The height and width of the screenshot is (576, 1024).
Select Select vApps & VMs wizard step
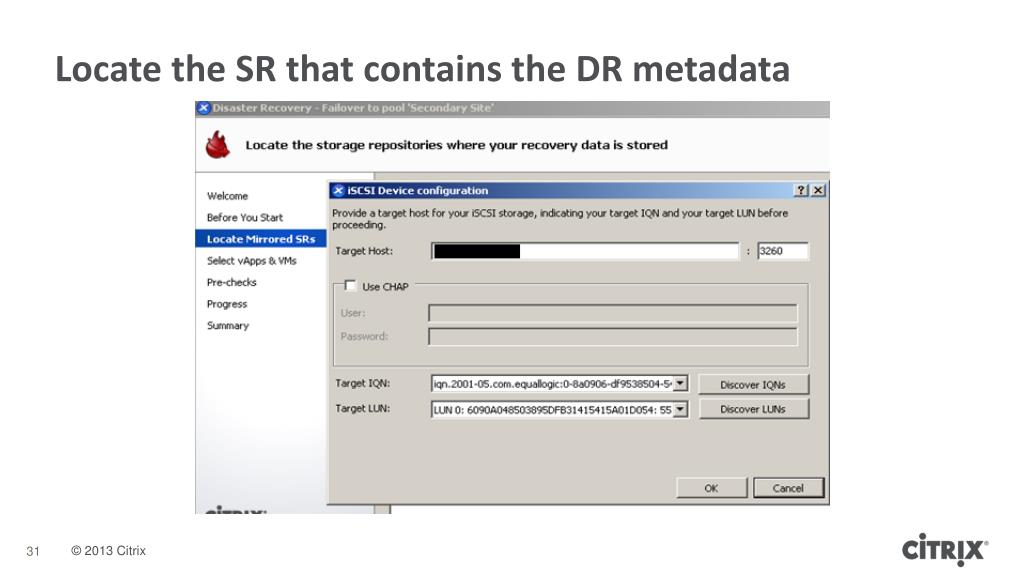(251, 261)
